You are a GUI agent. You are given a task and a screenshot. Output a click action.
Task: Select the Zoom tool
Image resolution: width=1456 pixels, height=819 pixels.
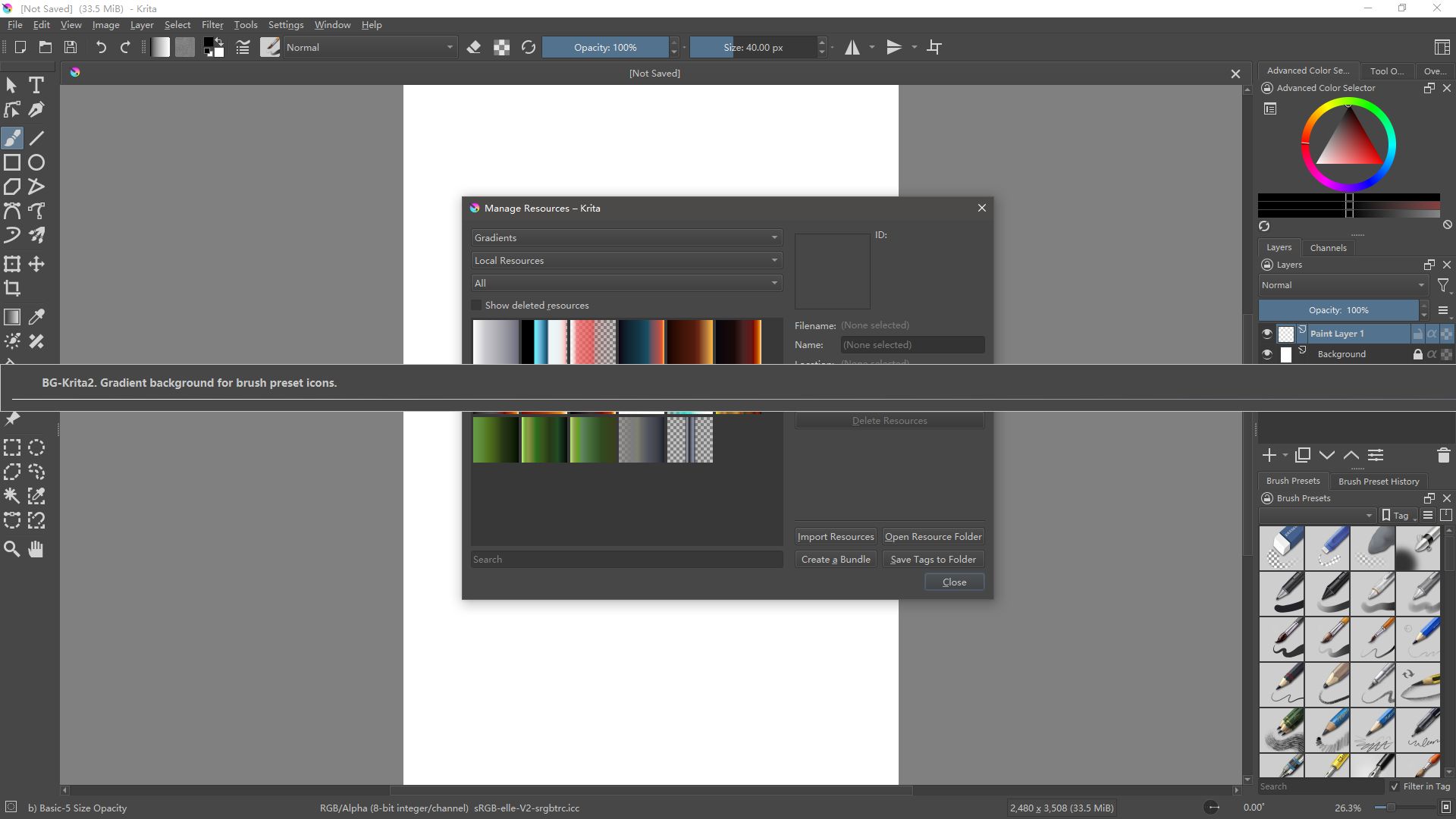pos(12,549)
